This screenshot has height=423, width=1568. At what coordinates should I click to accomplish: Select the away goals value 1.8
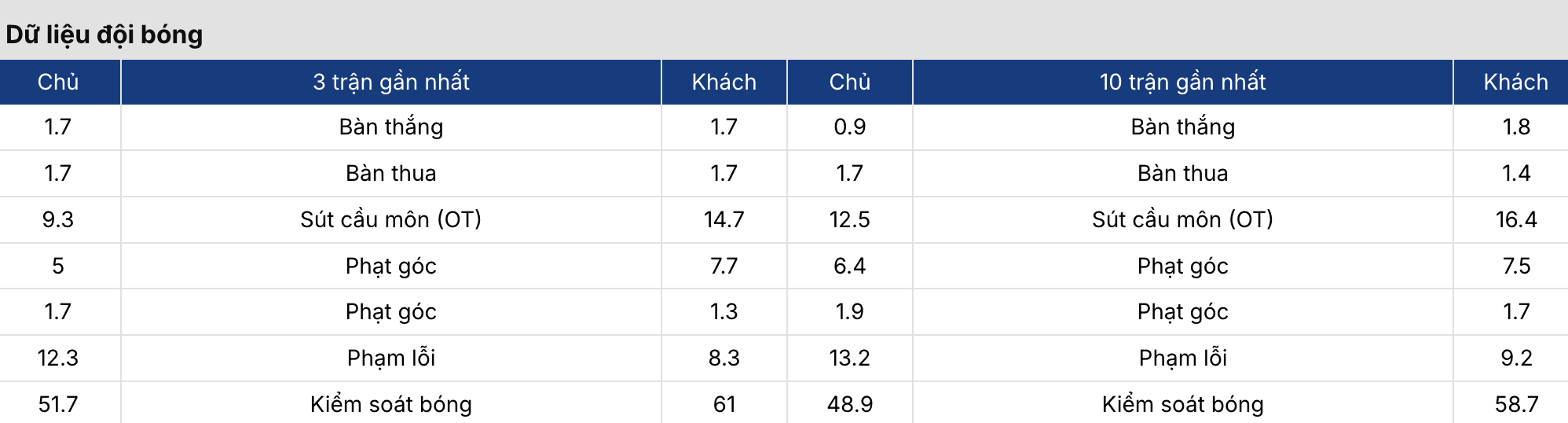click(x=1515, y=127)
